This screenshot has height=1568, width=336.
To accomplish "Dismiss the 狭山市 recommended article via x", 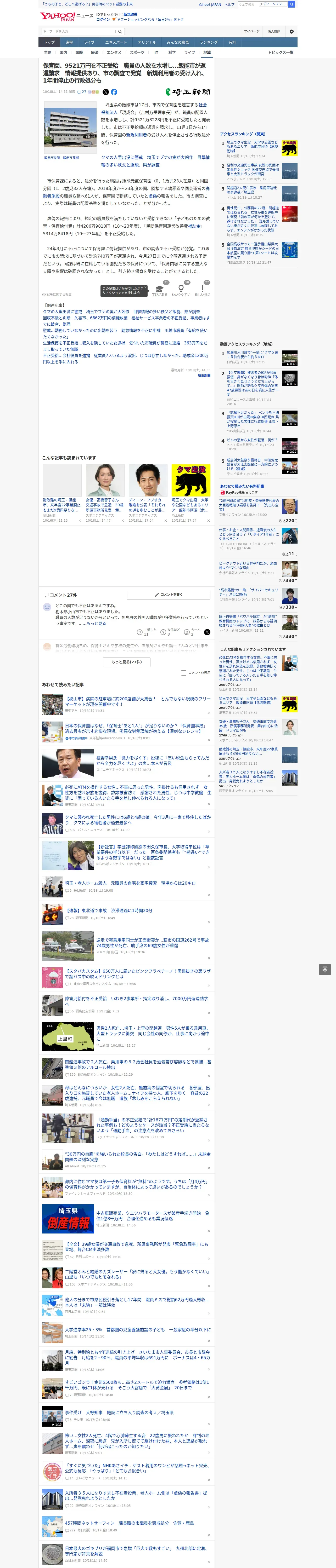I will tap(209, 712).
